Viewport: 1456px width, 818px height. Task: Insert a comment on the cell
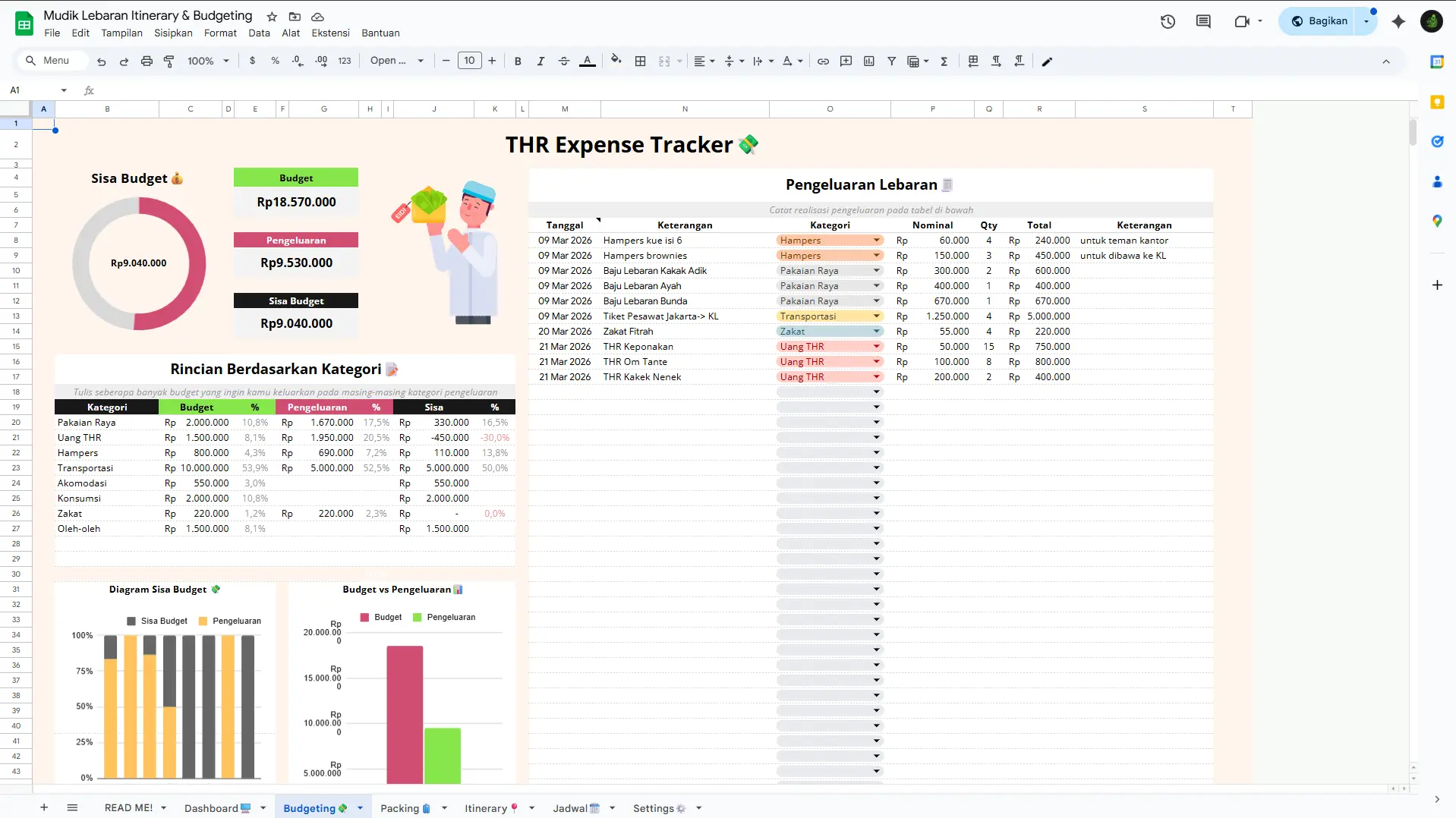coord(846,61)
